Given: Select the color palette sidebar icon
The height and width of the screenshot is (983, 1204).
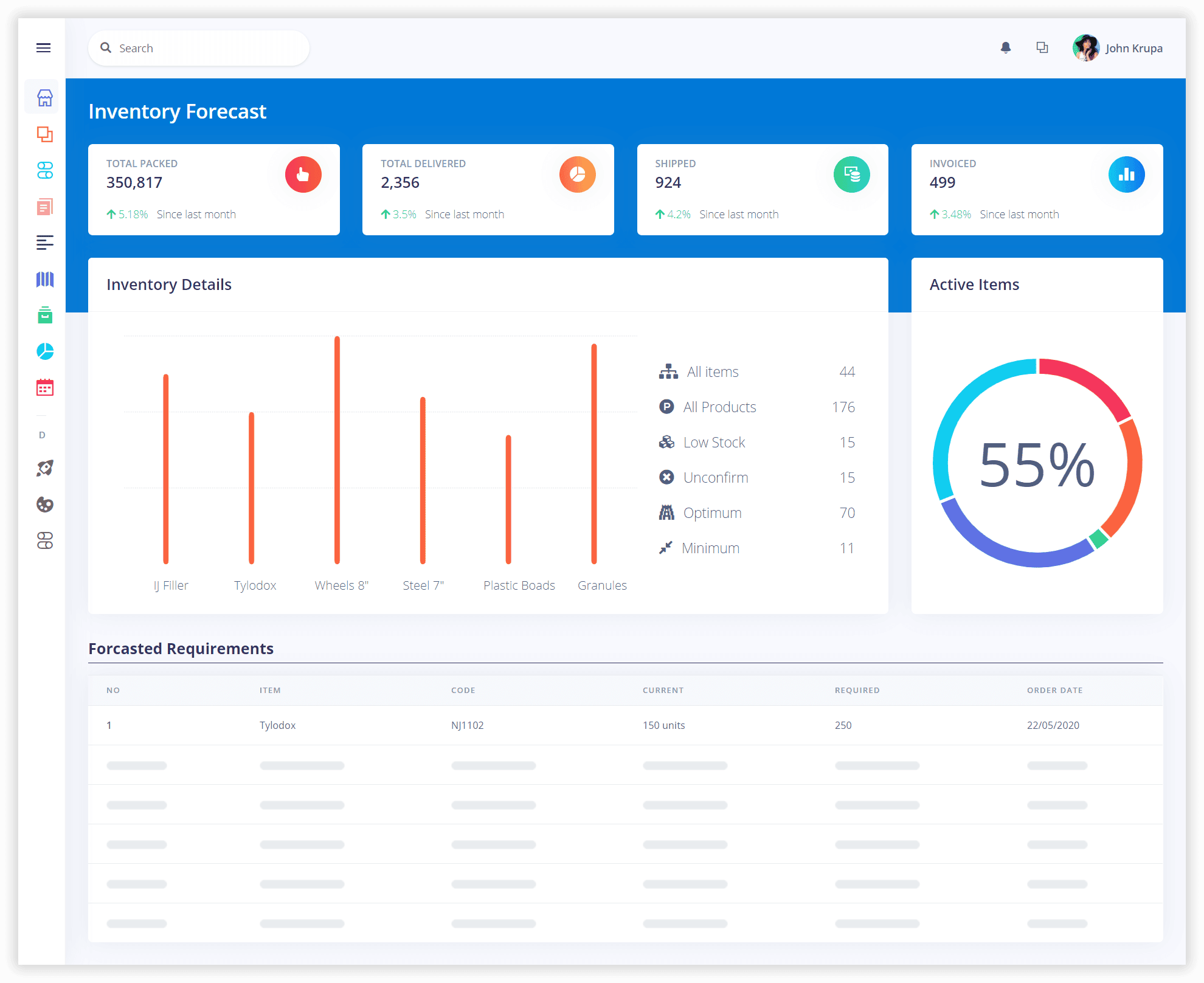Looking at the screenshot, I should [x=44, y=505].
